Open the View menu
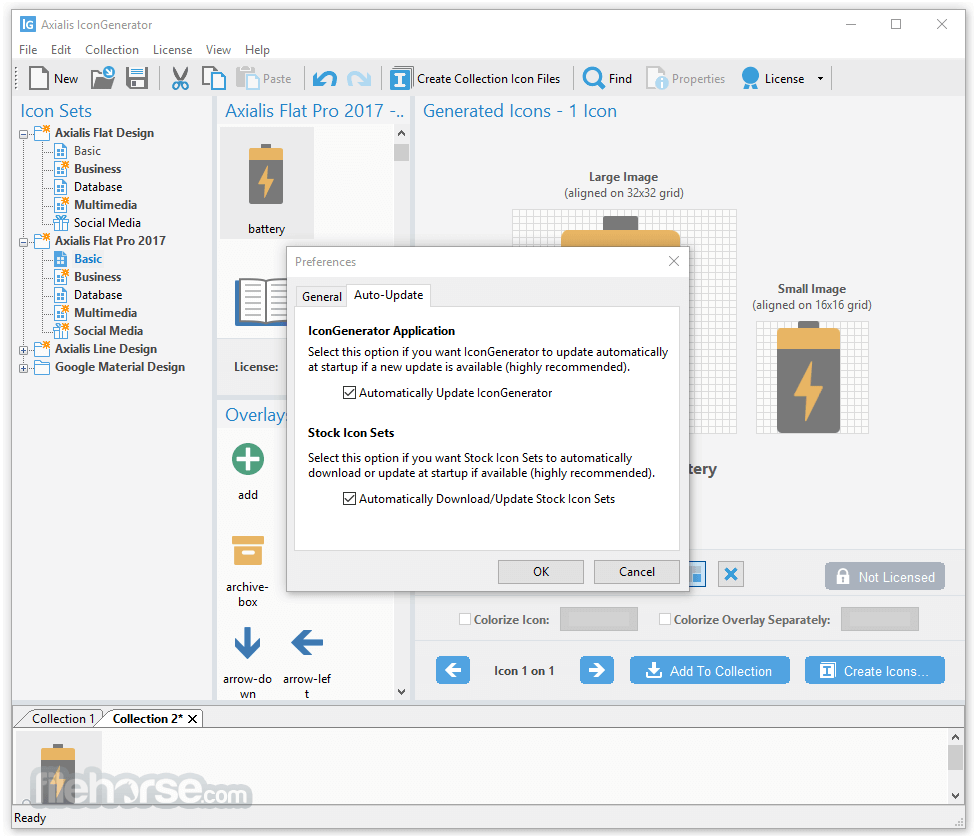976x839 pixels. pos(218,50)
